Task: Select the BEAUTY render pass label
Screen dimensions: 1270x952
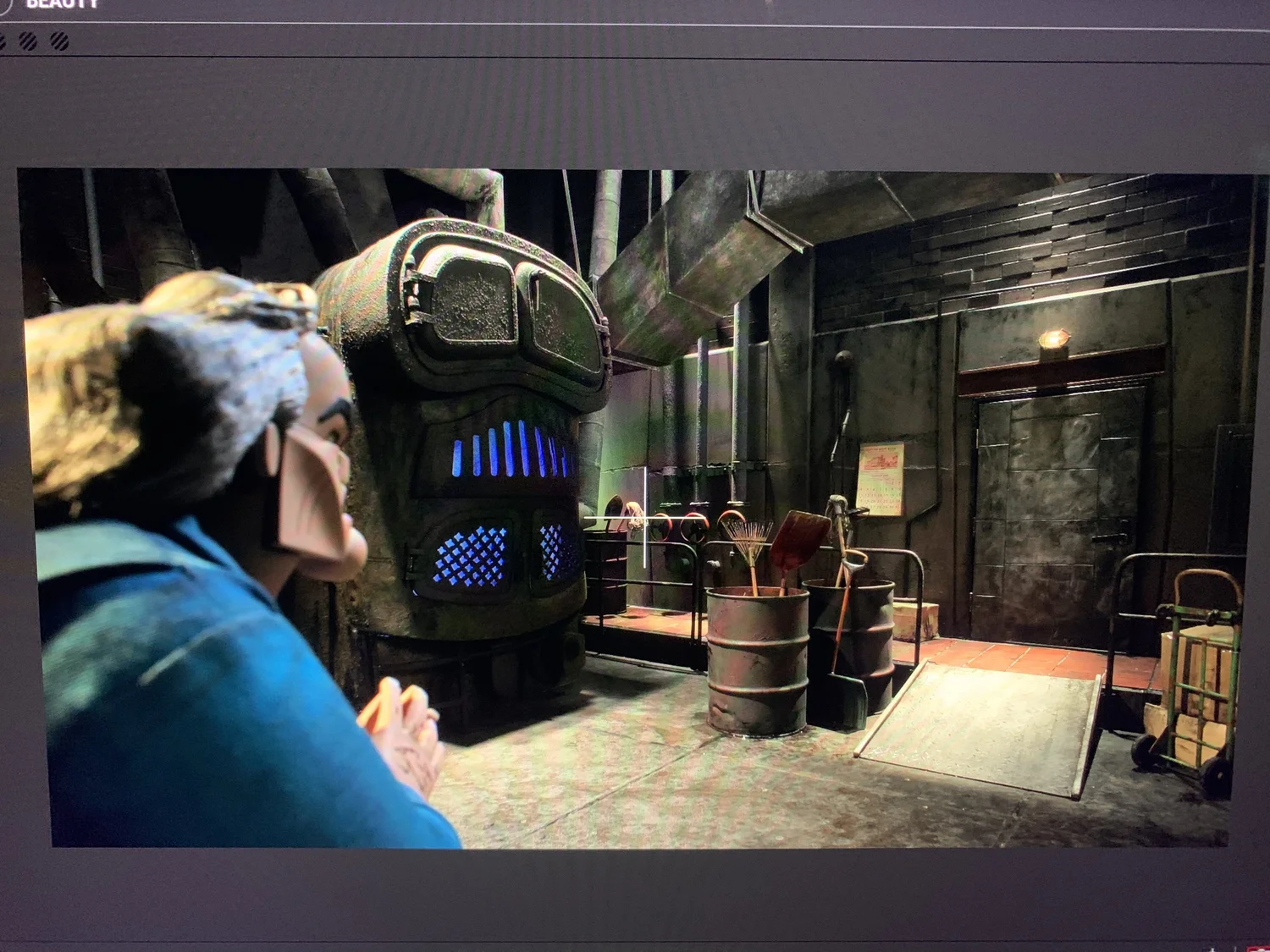Action: coord(62,3)
